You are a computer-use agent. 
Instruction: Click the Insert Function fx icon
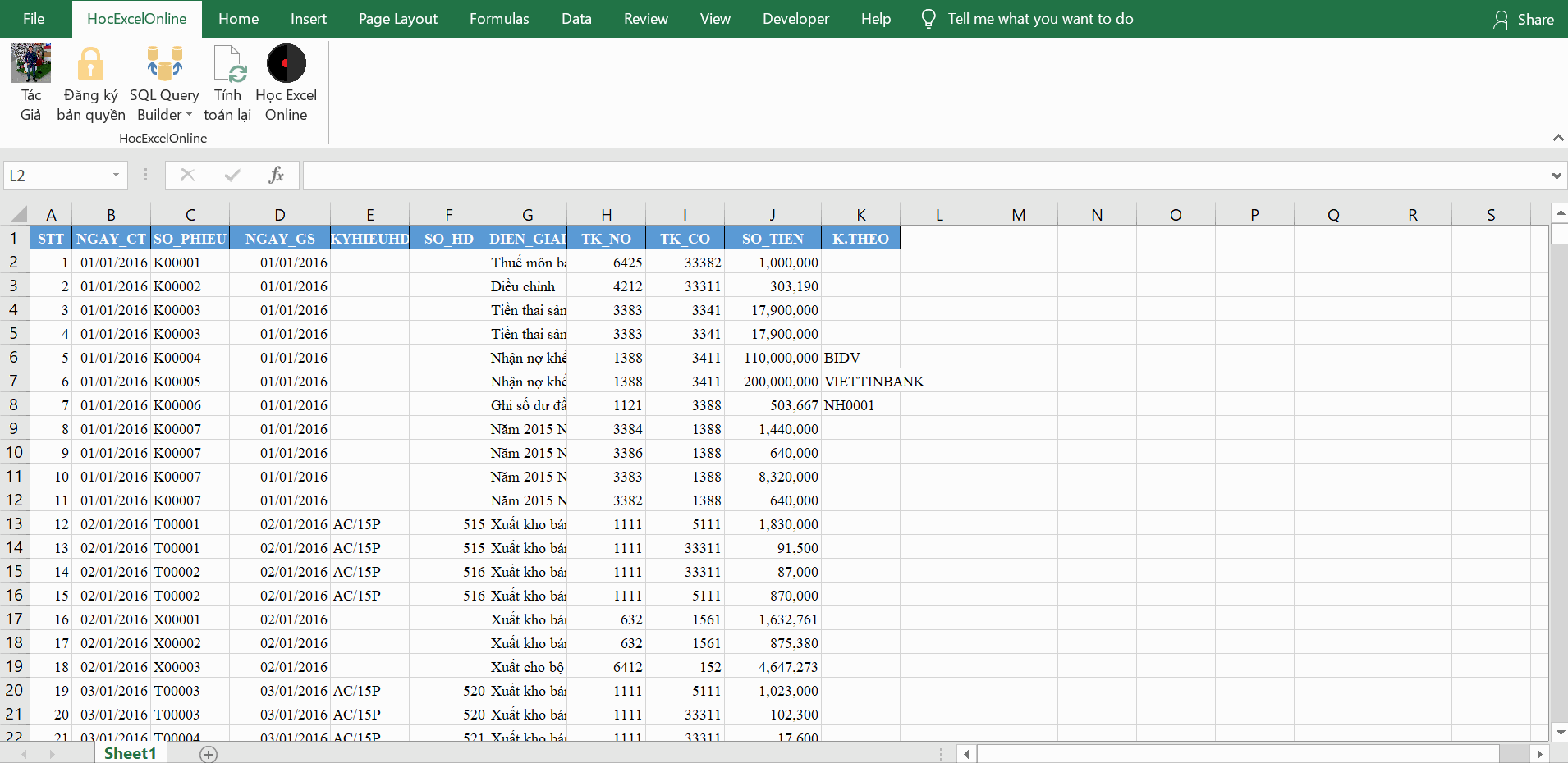[x=276, y=175]
